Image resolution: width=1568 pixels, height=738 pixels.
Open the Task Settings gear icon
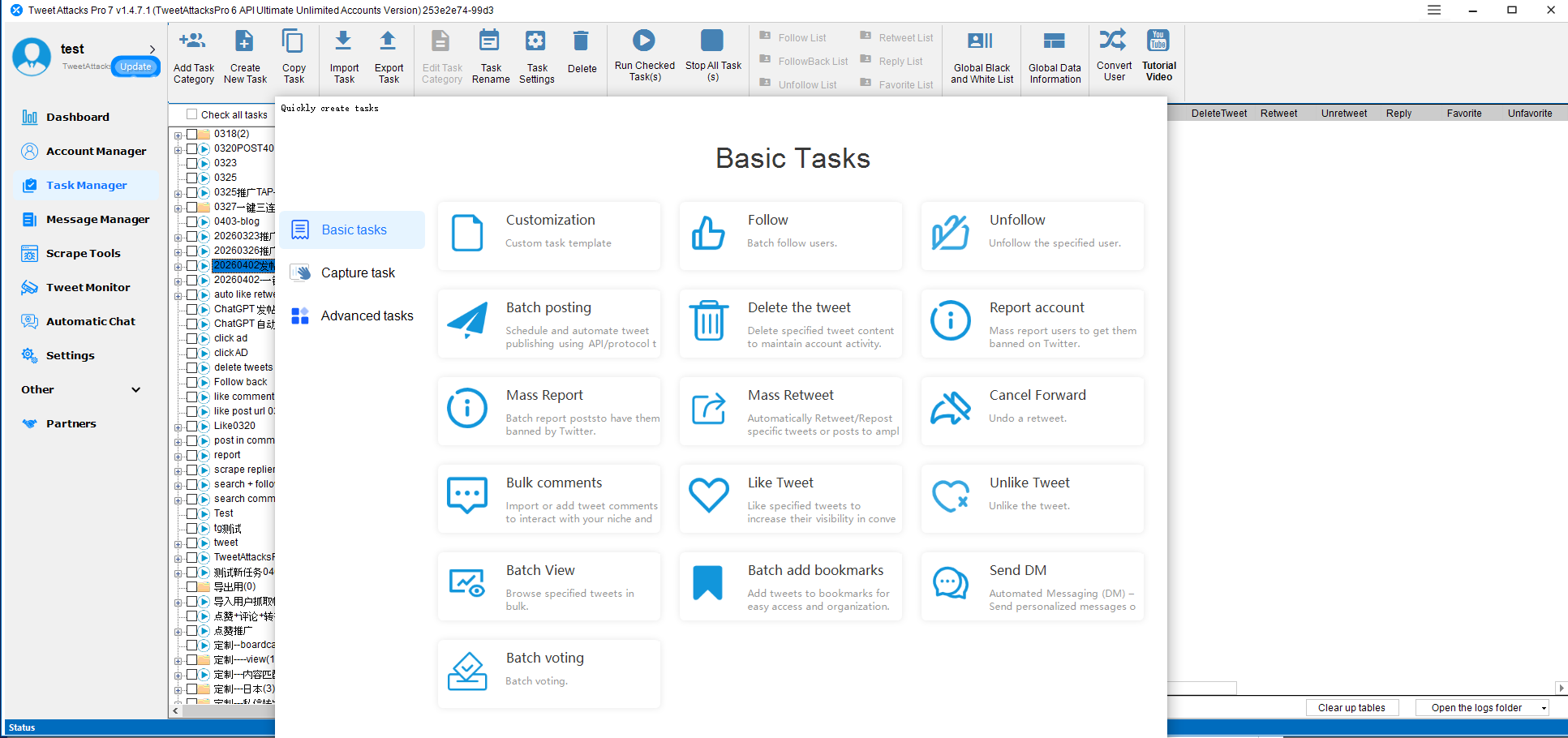click(535, 41)
